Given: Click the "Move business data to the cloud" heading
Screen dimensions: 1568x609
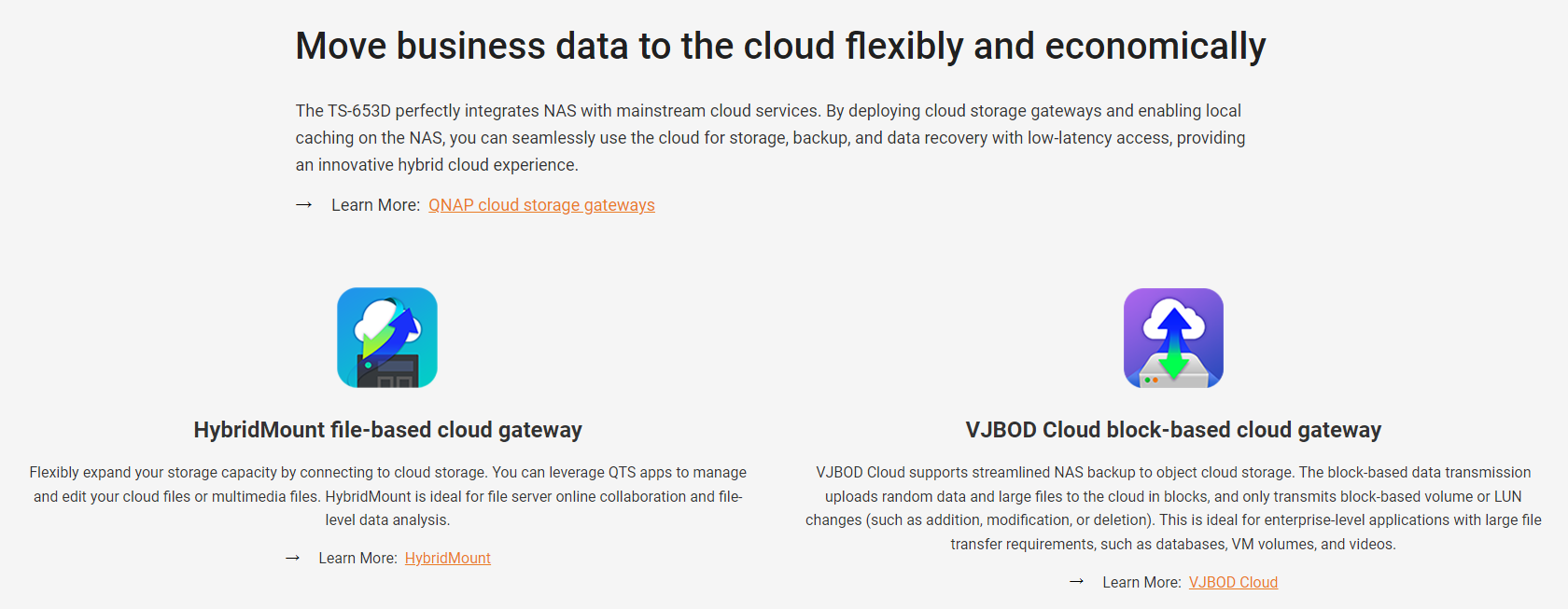Looking at the screenshot, I should pyautogui.click(x=780, y=46).
